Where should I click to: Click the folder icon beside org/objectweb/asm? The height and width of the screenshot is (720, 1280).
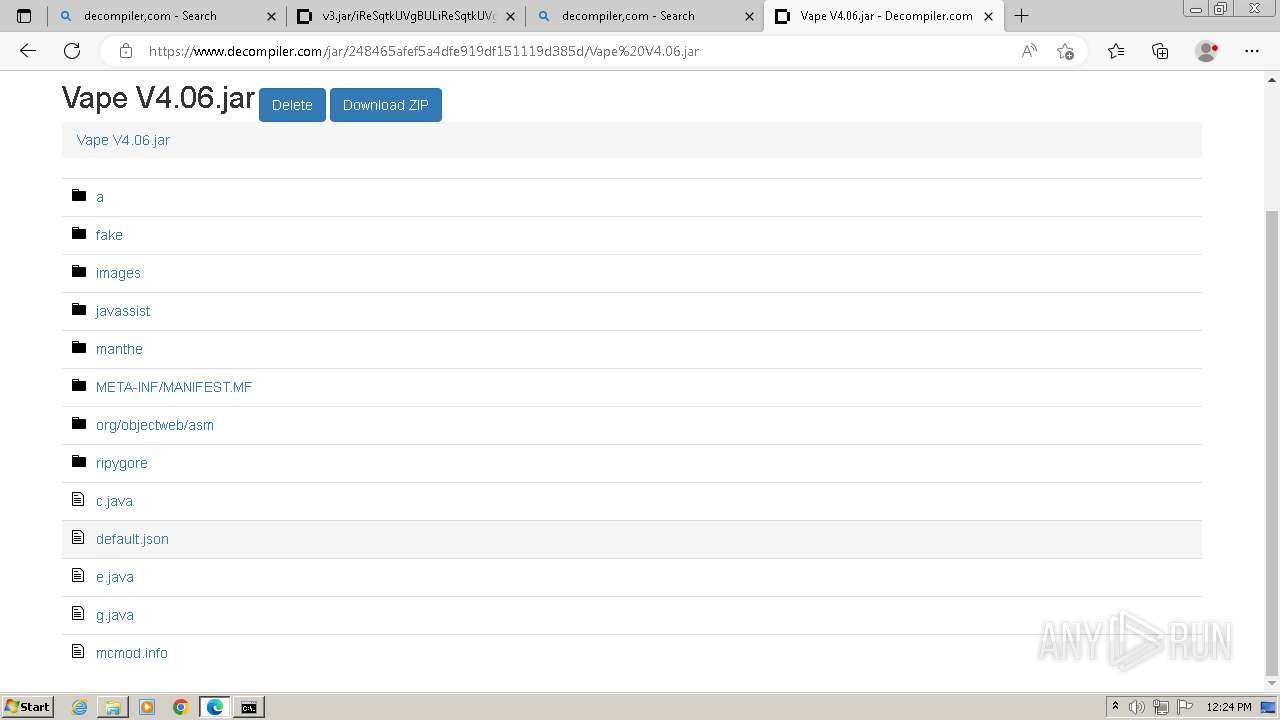point(79,424)
